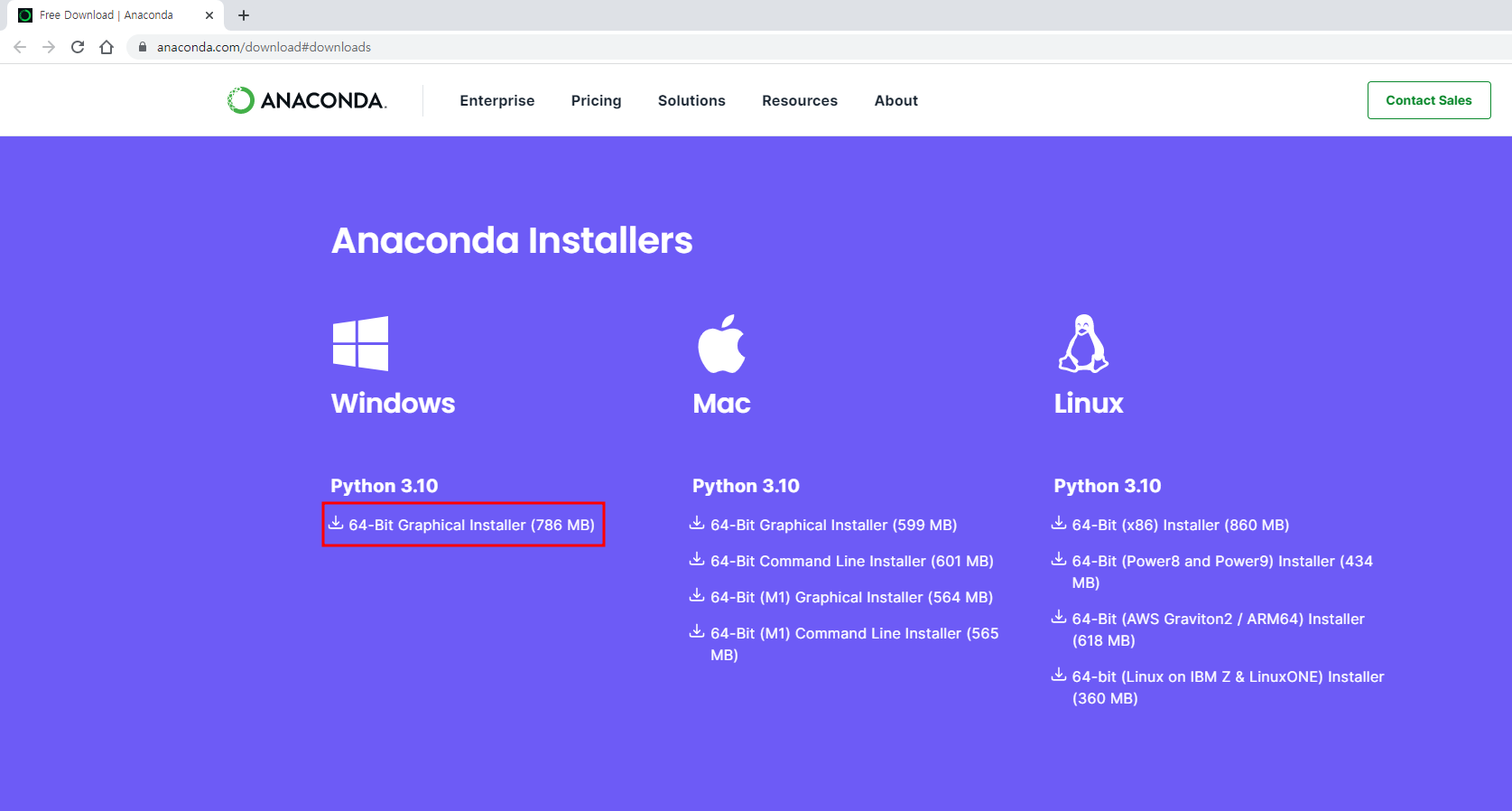Click download icon beside Mac 601 MB installer
This screenshot has height=811, width=1512.
pos(697,559)
